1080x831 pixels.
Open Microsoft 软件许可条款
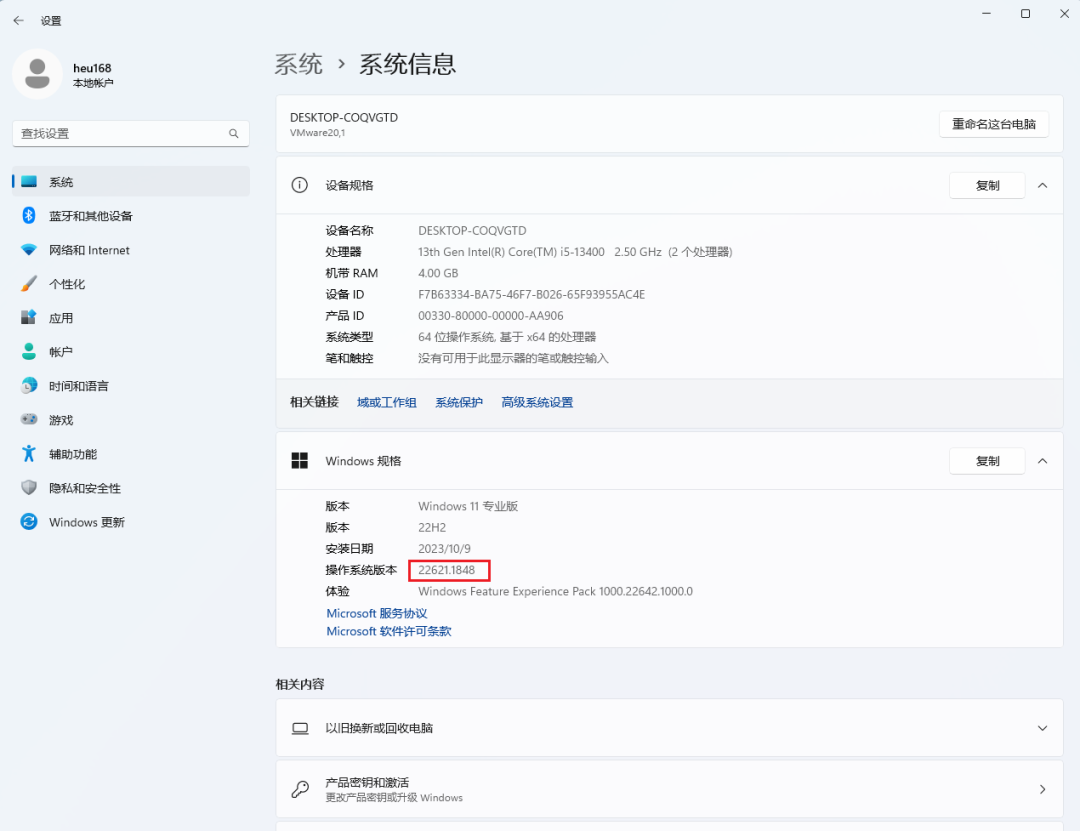388,631
